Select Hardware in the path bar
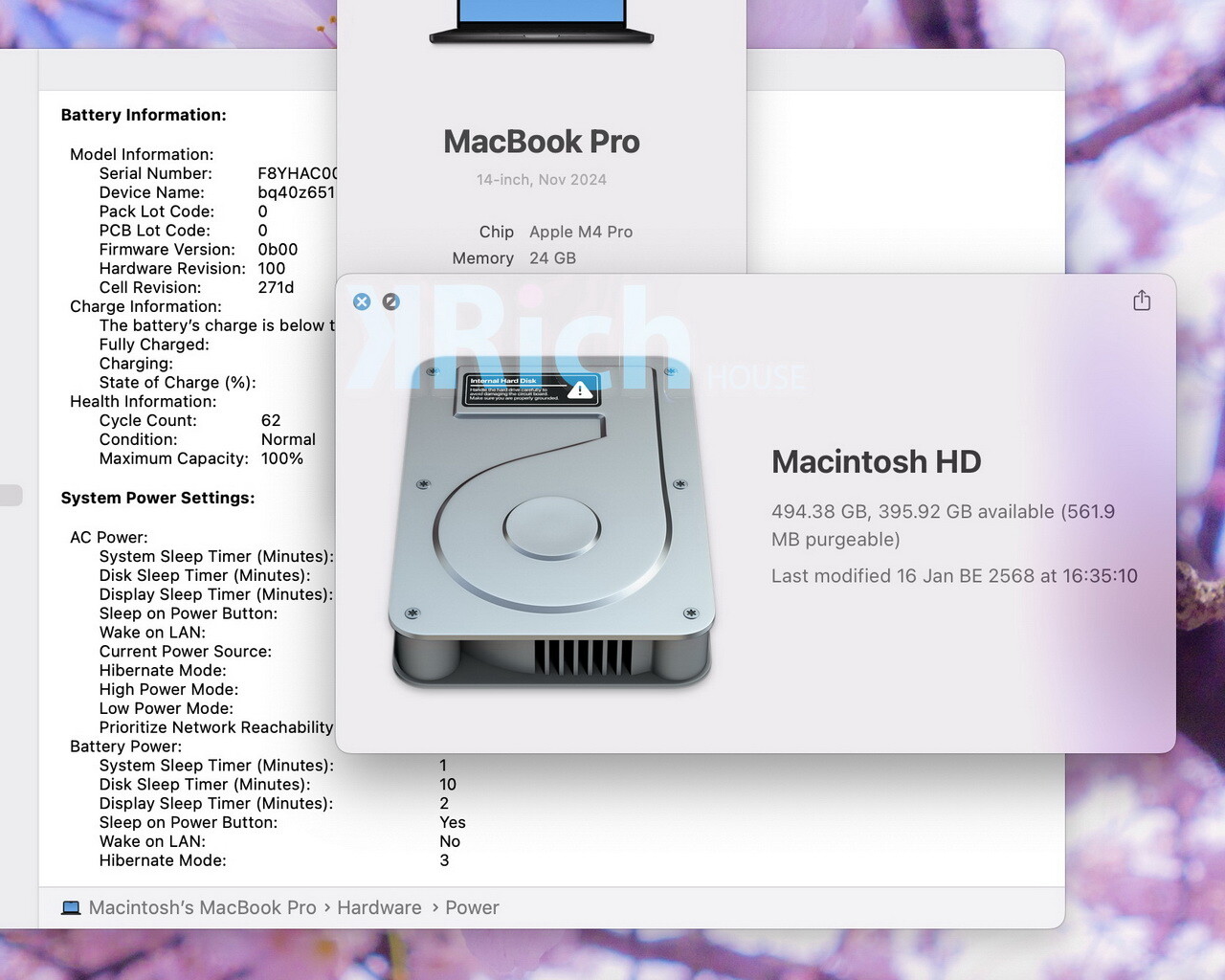This screenshot has width=1225, height=980. point(379,907)
